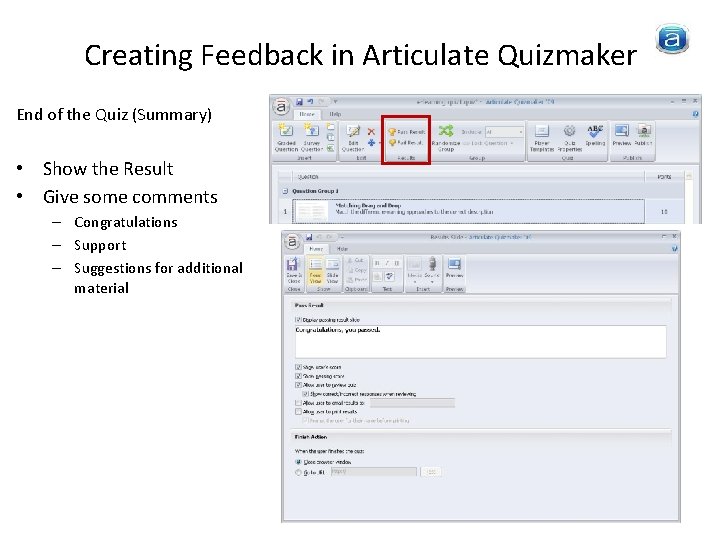Click the passing feedback text box
The width and height of the screenshot is (720, 540).
[480, 342]
